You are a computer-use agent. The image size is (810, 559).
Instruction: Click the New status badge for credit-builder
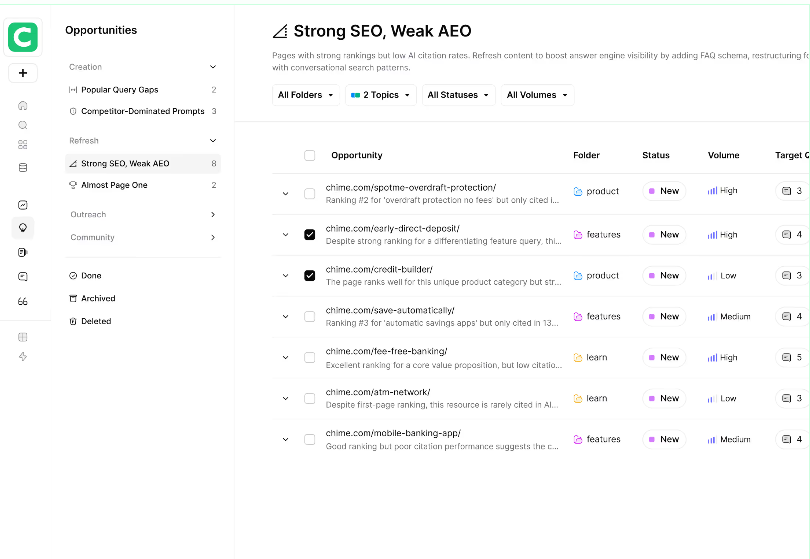(x=664, y=276)
